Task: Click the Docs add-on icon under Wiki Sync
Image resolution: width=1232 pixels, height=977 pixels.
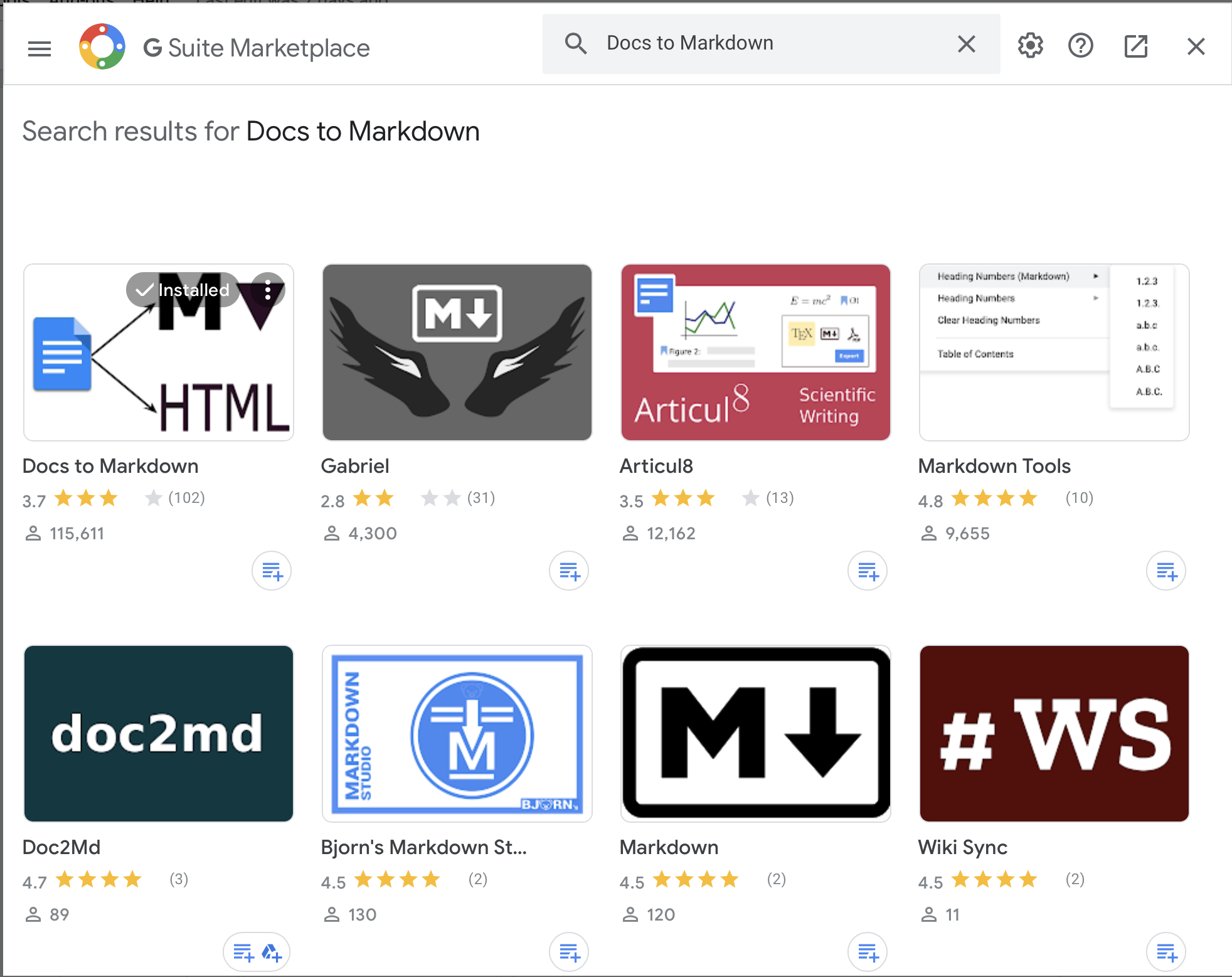Action: 1166,953
